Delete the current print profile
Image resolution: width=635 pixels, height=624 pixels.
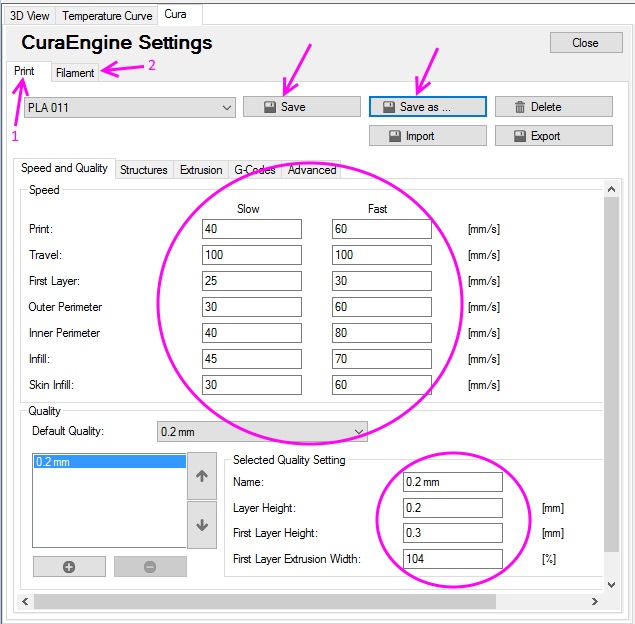click(x=553, y=107)
